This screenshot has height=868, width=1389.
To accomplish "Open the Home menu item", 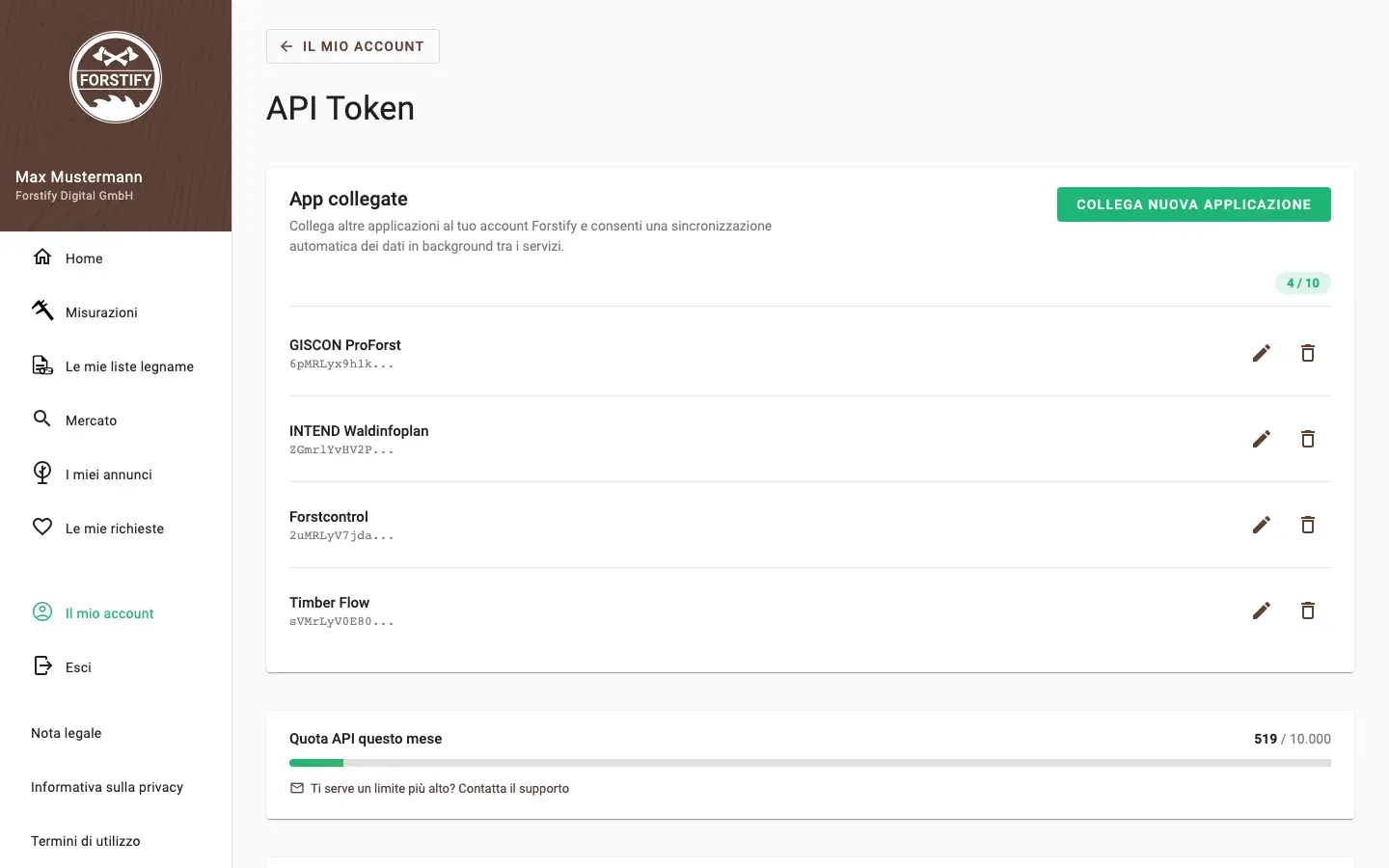I will coord(116,258).
